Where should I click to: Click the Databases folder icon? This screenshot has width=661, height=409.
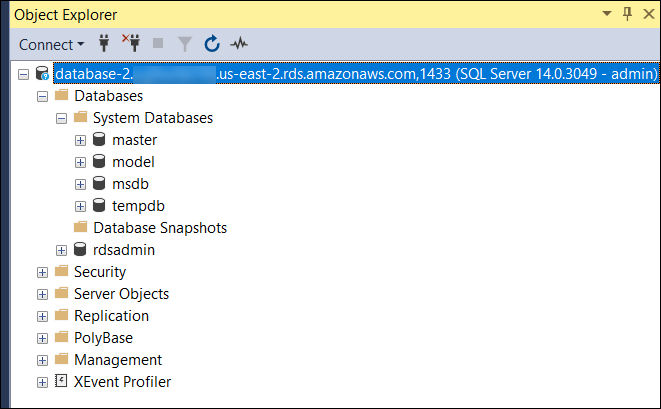[x=62, y=95]
